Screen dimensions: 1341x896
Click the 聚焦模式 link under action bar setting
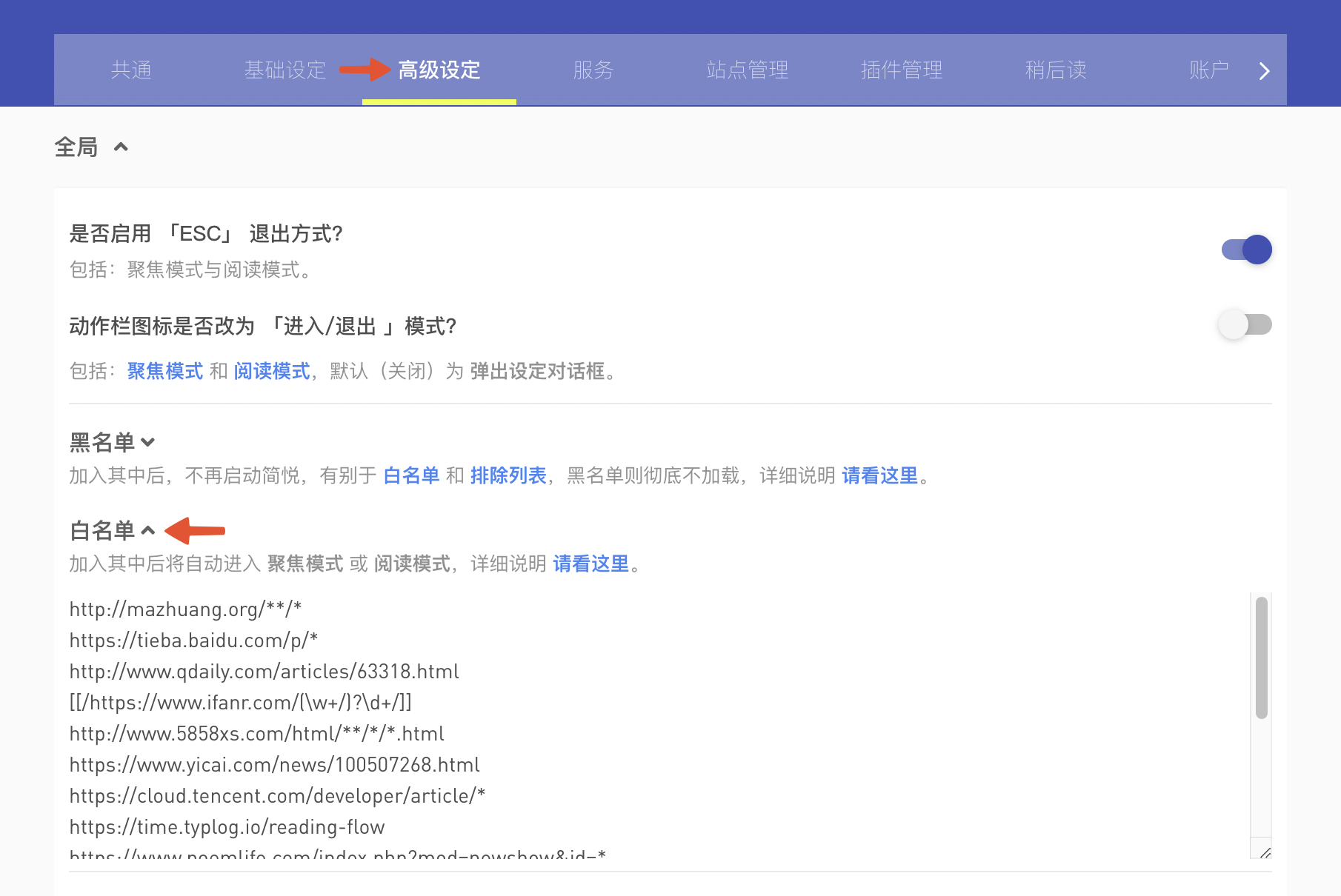pos(165,371)
